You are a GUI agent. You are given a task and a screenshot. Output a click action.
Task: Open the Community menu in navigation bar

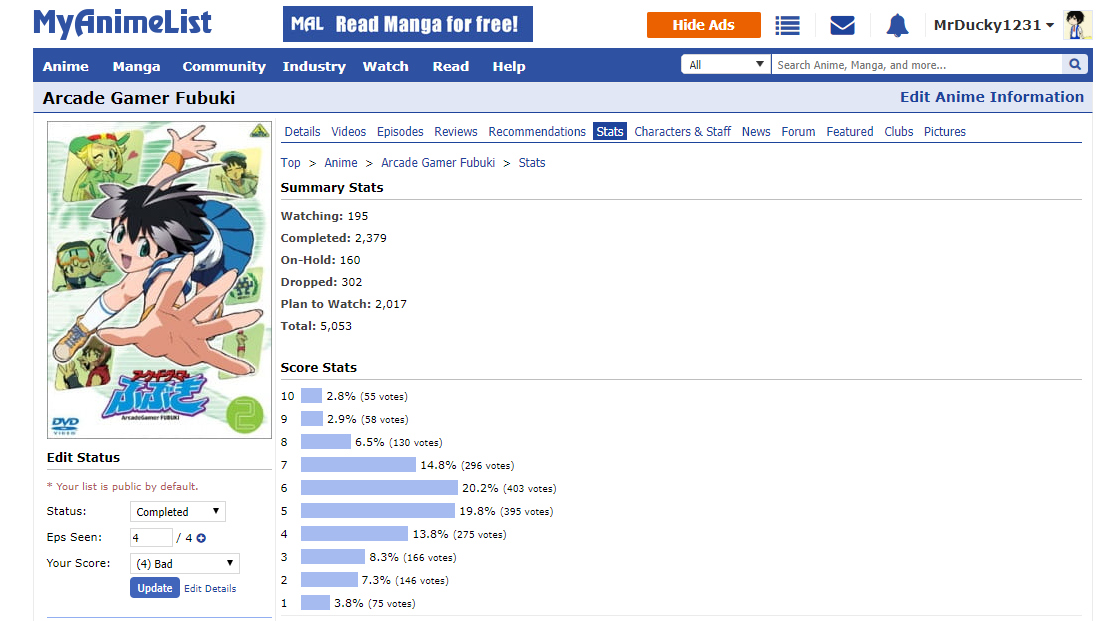(224, 67)
